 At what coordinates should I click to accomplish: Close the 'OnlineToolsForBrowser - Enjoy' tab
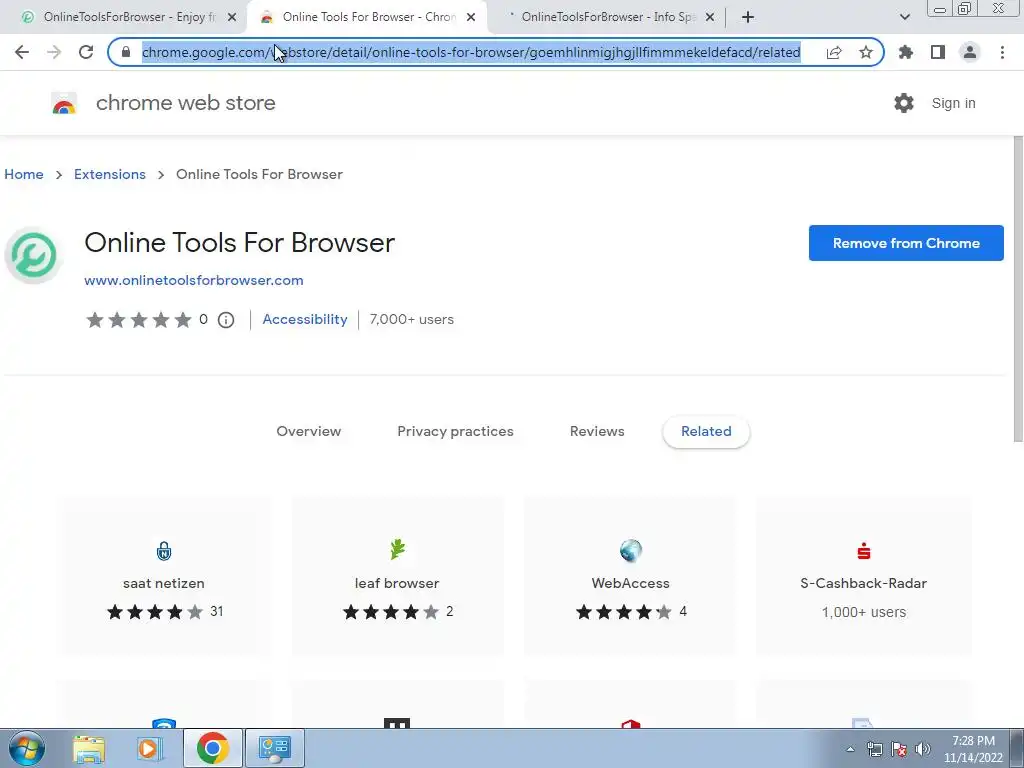[x=232, y=17]
